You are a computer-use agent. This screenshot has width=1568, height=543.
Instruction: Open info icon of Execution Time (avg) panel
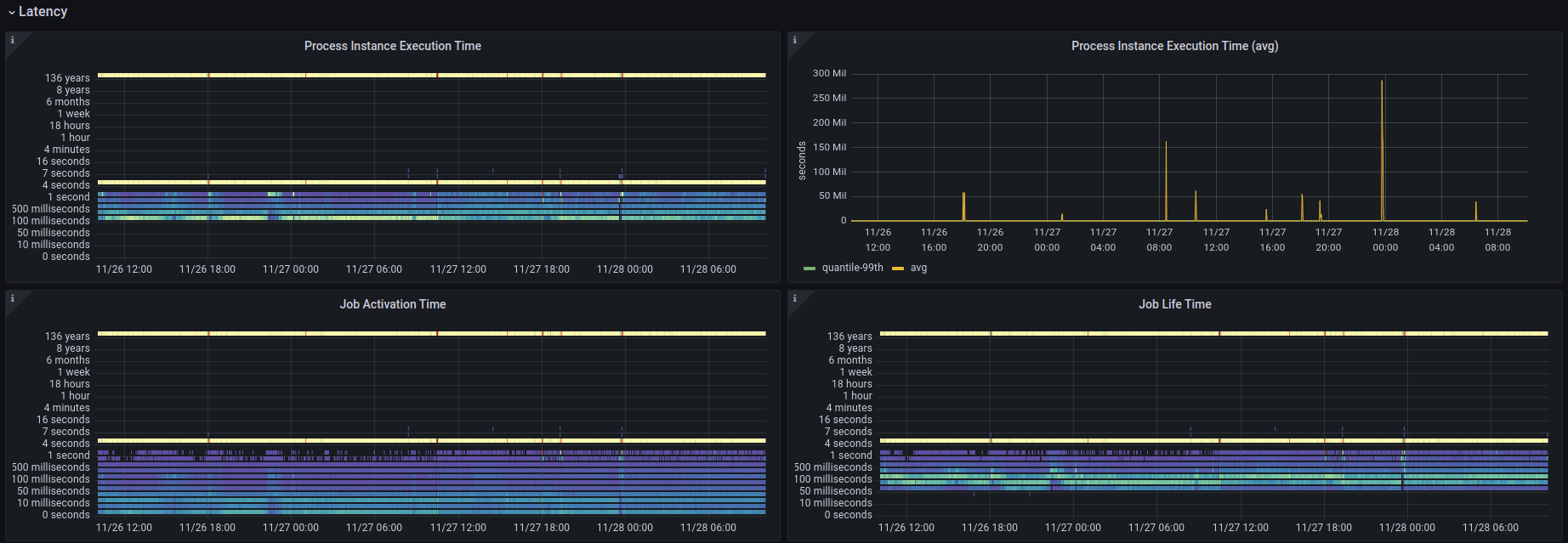coord(794,40)
